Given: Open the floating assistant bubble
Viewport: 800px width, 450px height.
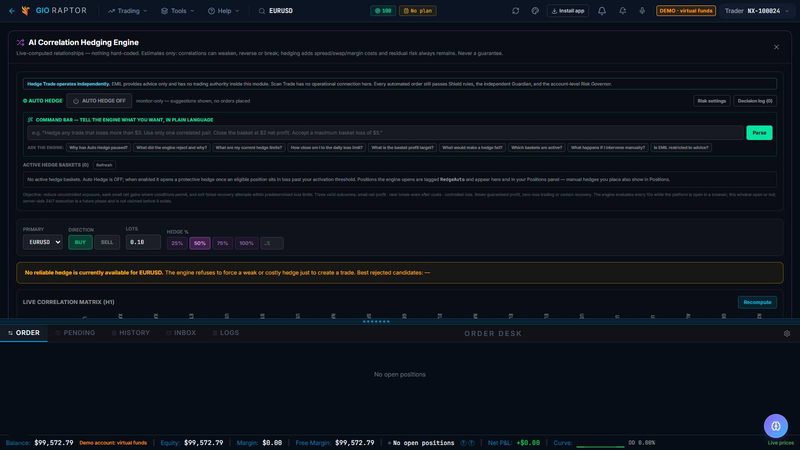Looking at the screenshot, I should (776, 426).
